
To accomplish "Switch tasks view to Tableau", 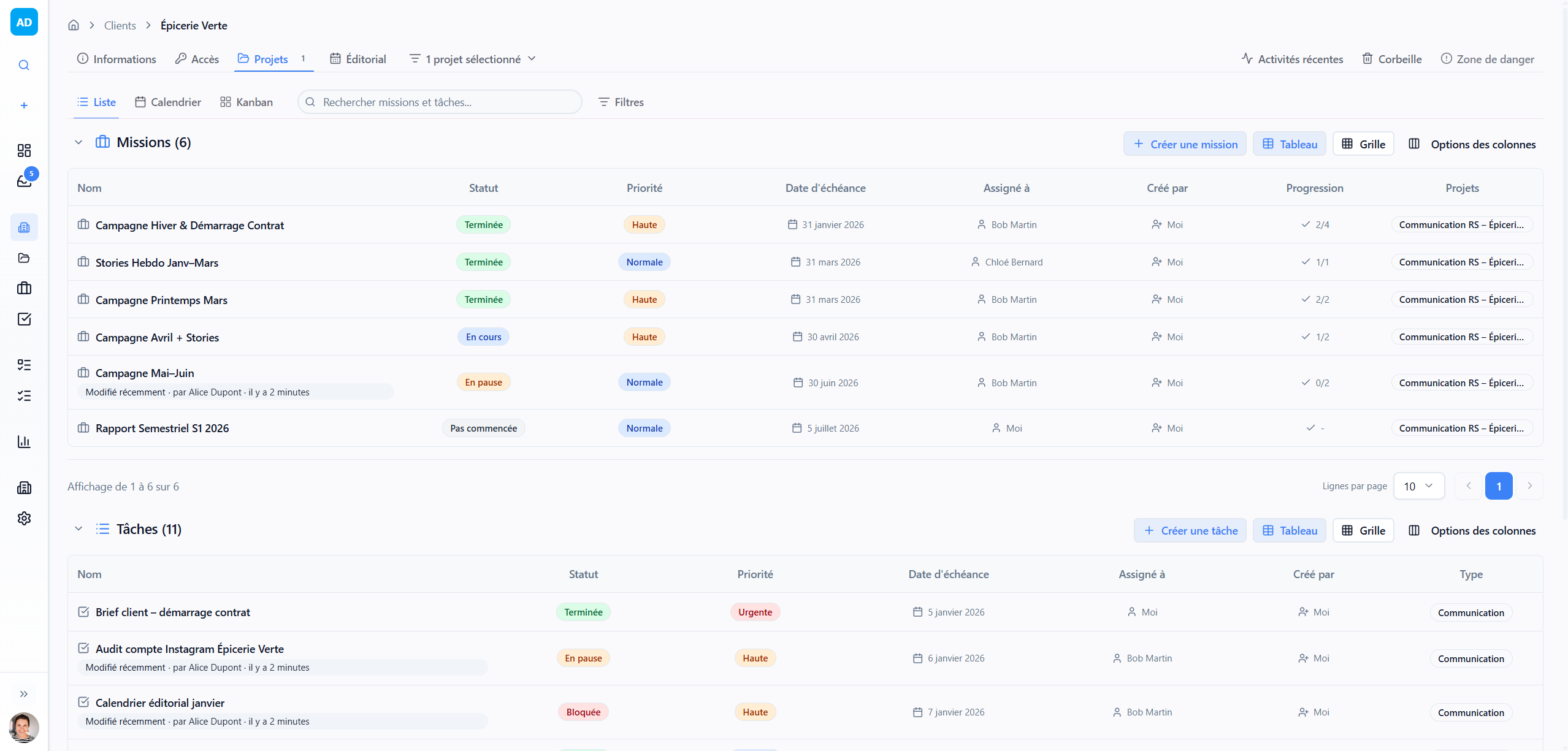I will point(1289,530).
